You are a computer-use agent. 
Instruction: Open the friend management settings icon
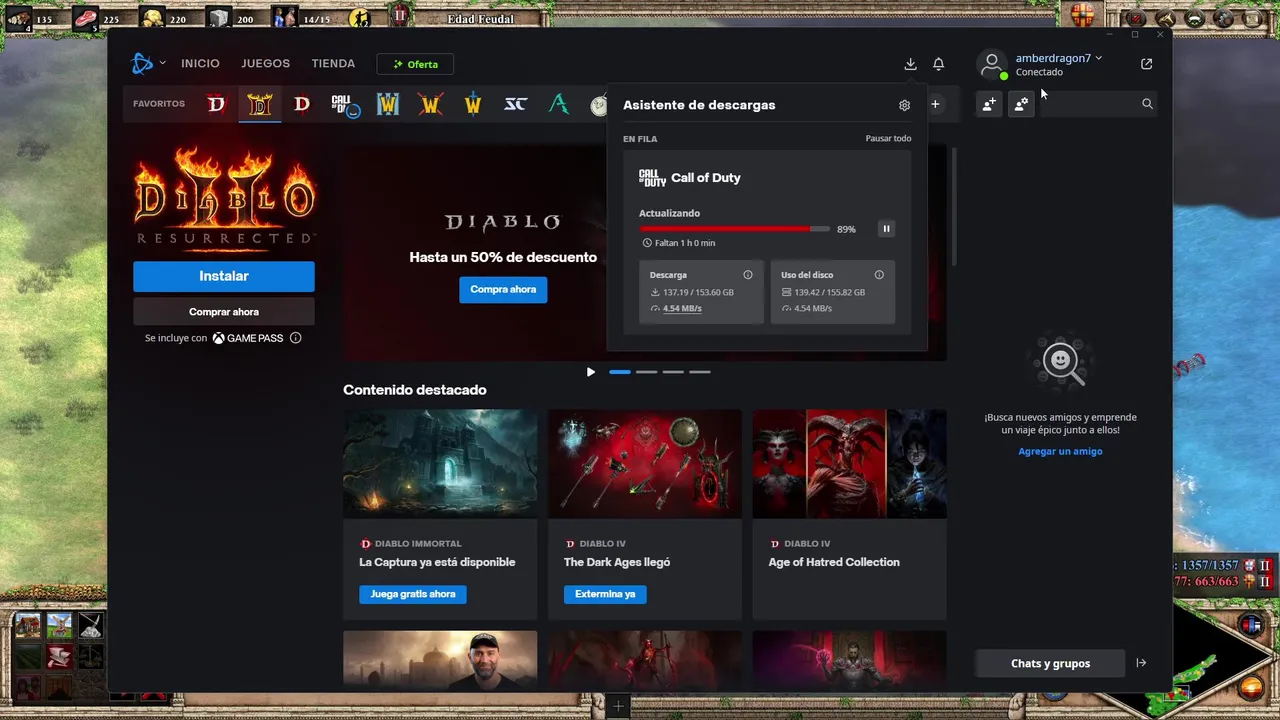coord(1021,104)
